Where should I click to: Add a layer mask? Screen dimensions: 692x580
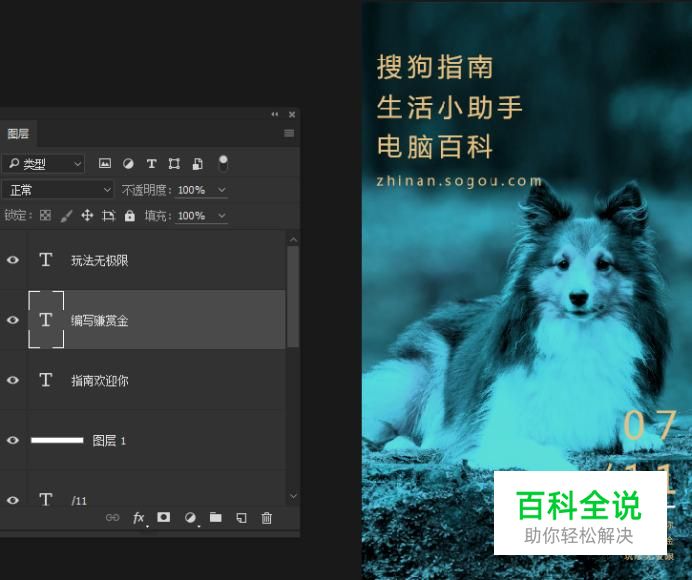point(164,517)
